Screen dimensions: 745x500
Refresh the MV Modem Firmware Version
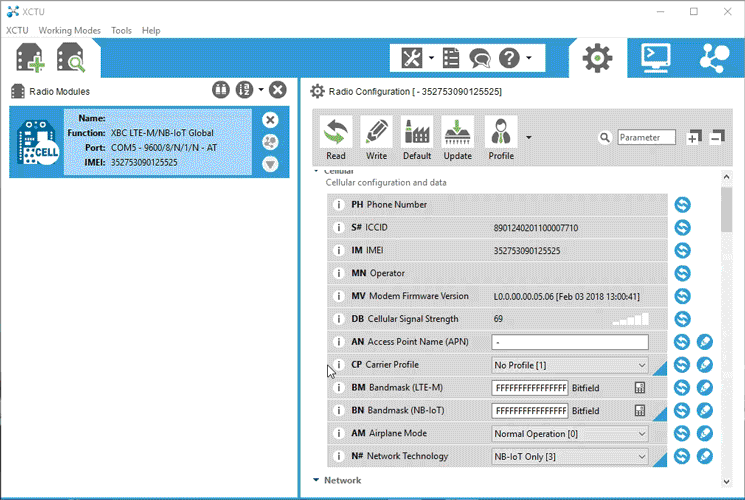coord(682,296)
